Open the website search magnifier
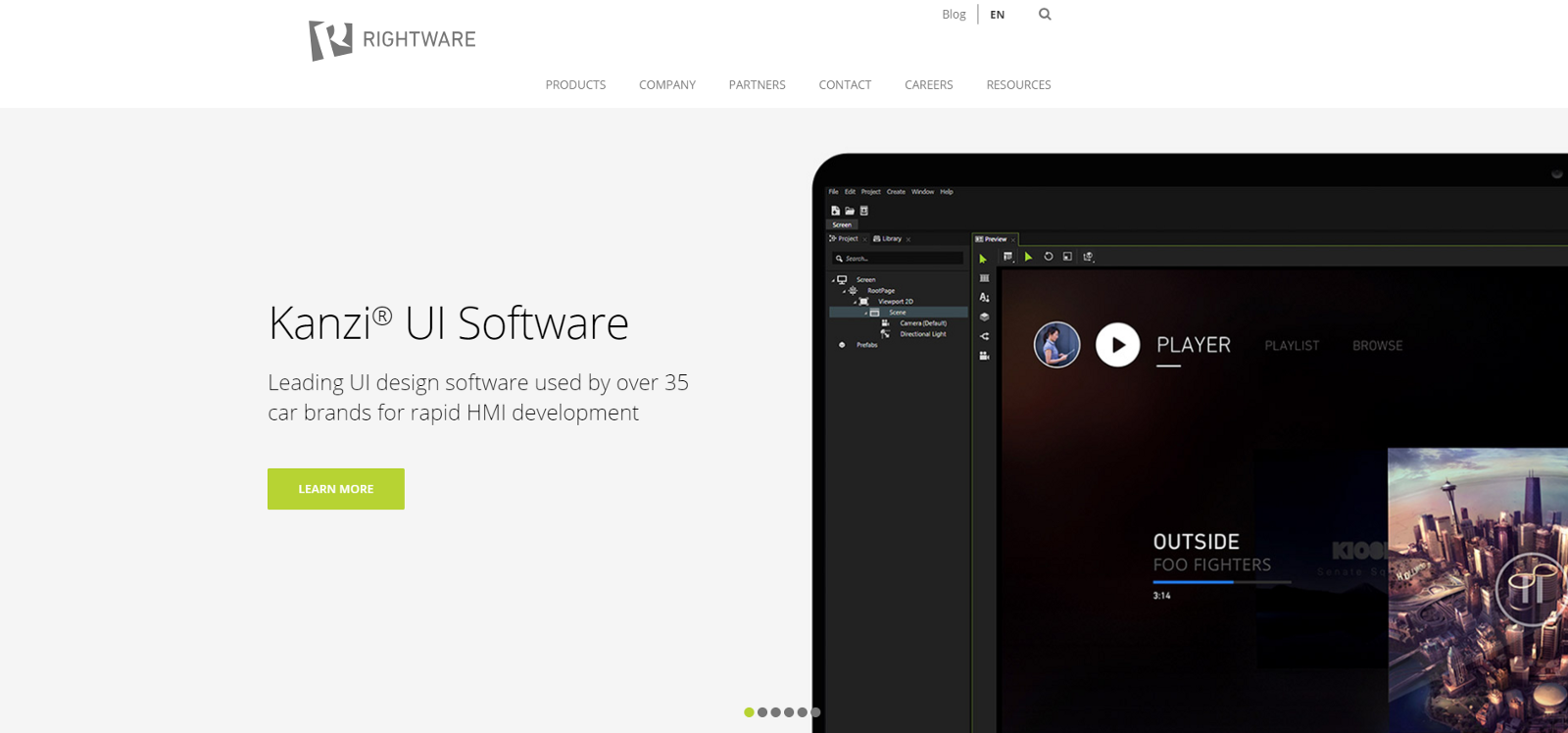Screen dimensions: 1568x733 click(1045, 14)
